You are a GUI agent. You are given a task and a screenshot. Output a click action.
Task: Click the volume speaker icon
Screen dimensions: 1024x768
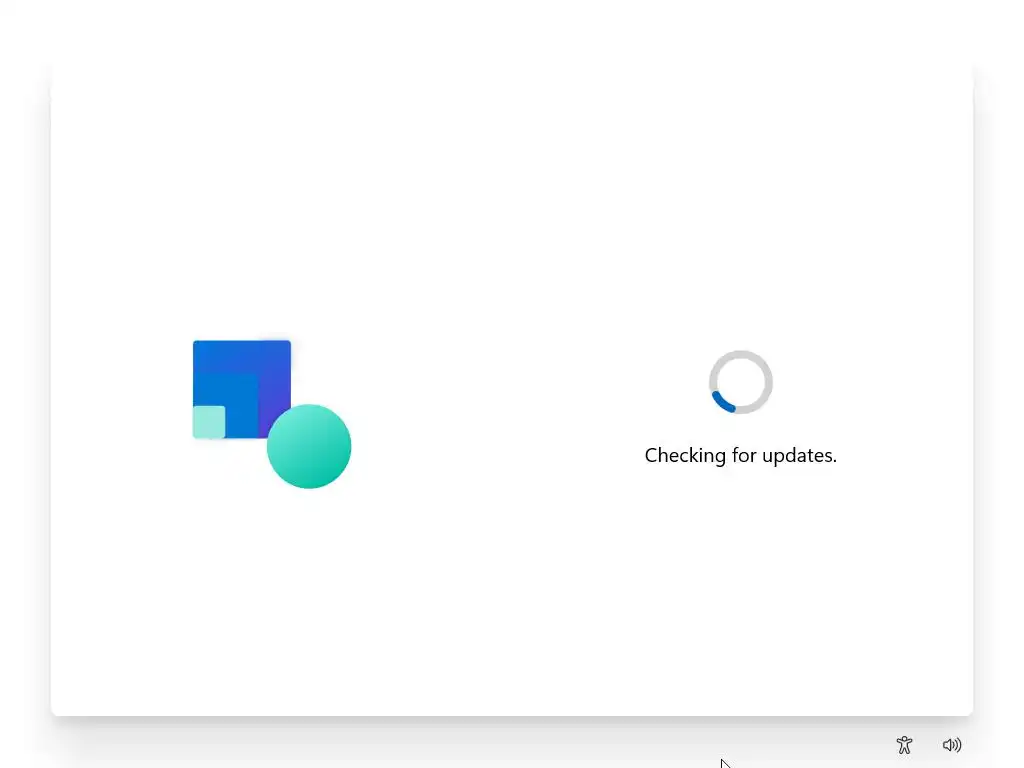[x=952, y=745]
